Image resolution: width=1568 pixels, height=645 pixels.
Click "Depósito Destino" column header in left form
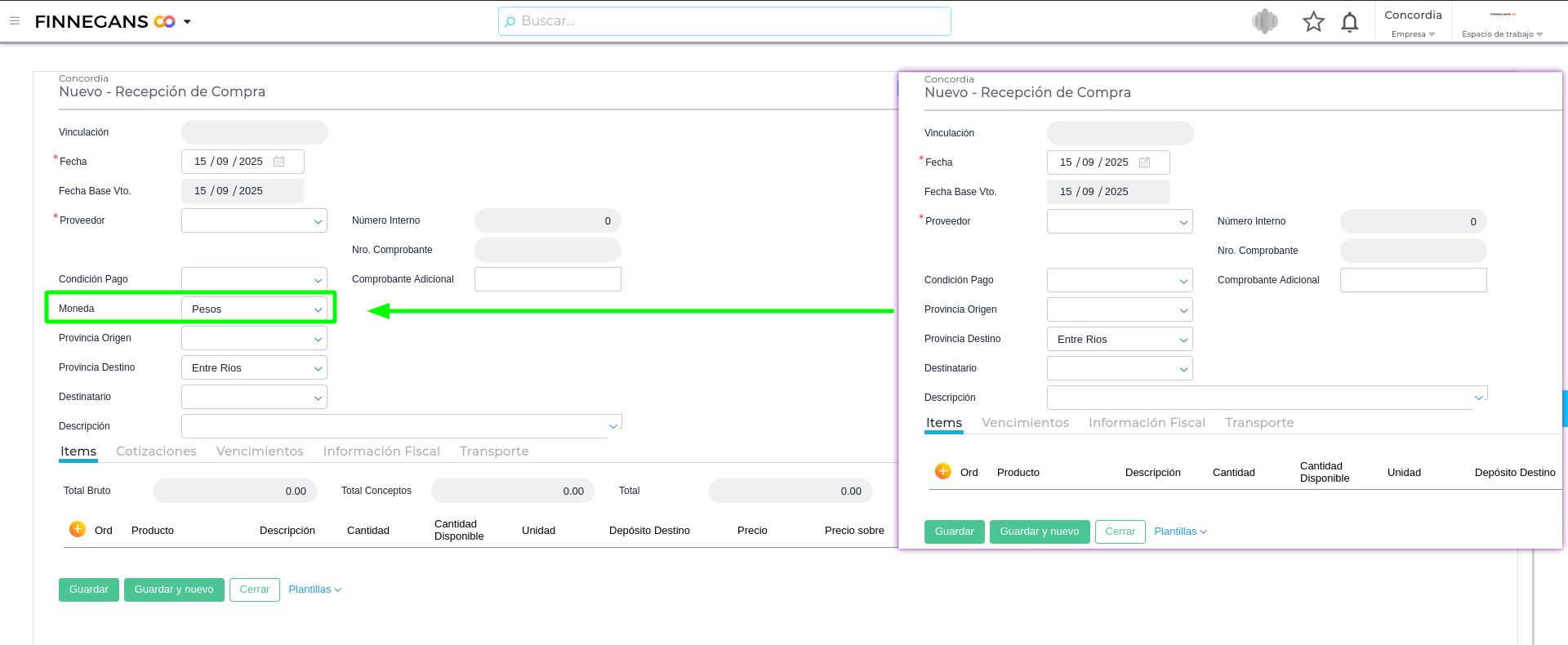click(649, 531)
